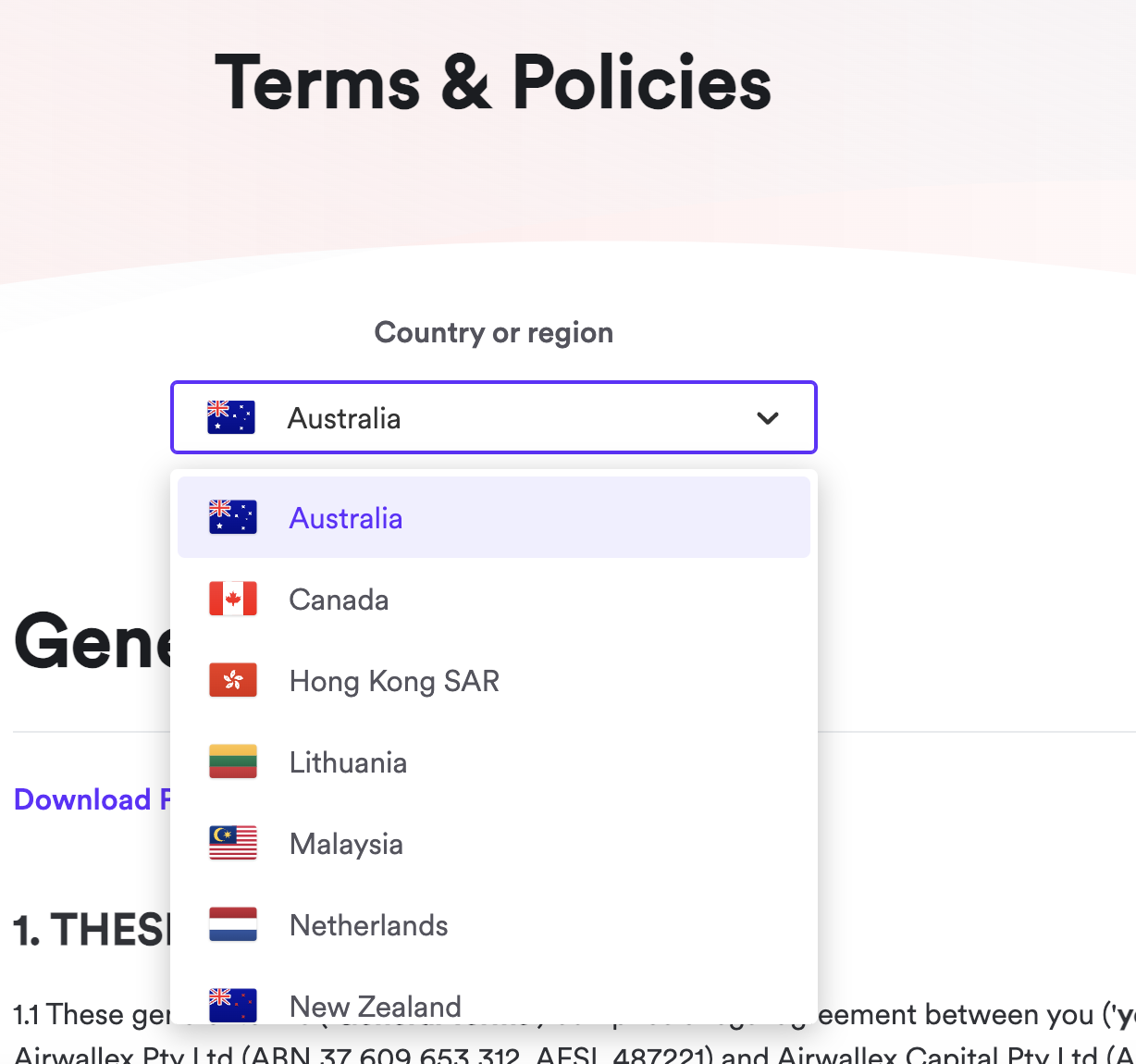Click the flag in the selected country box

point(231,417)
